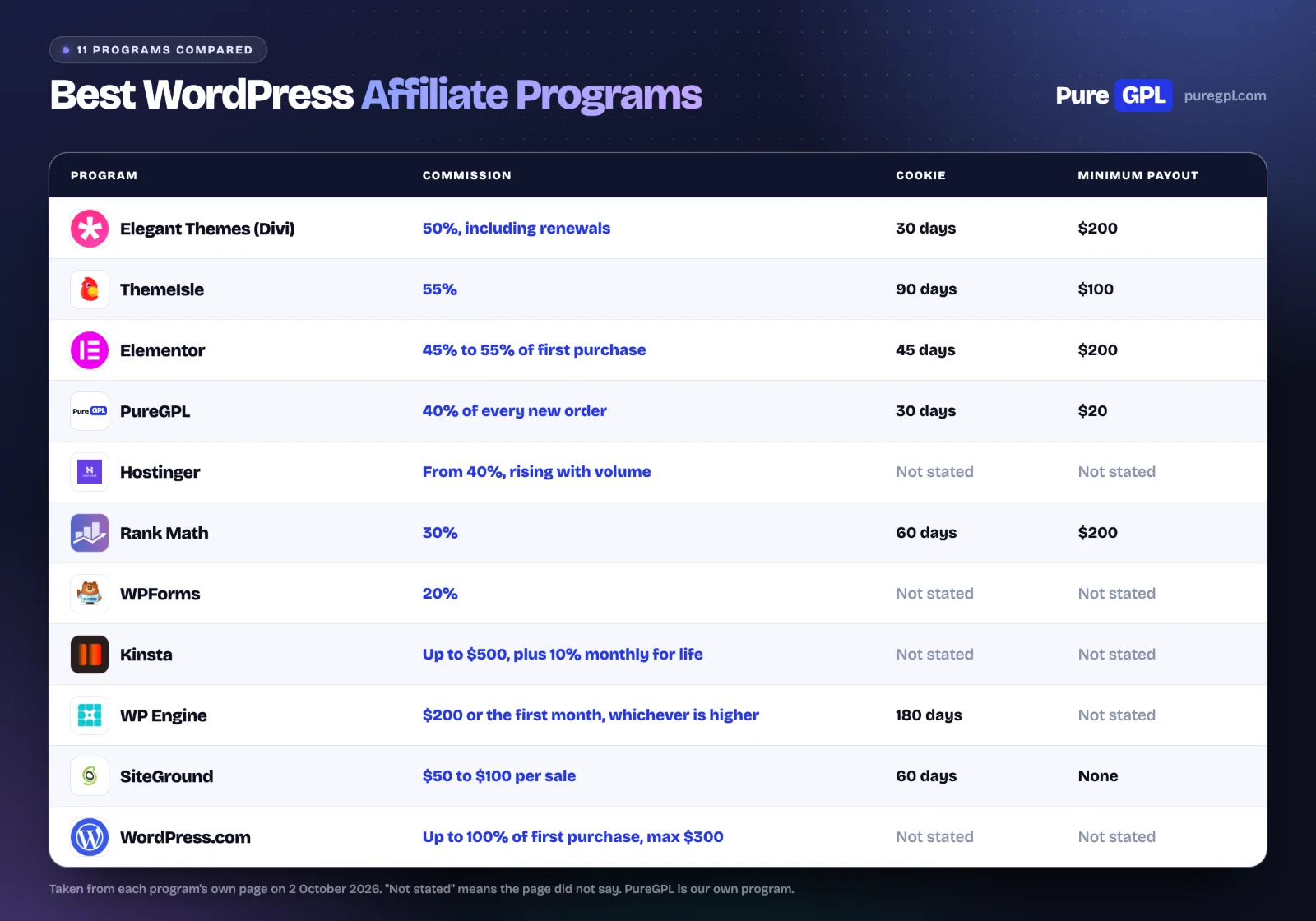The width and height of the screenshot is (1316, 921).
Task: Select the Hostinger program name
Action: tap(160, 472)
